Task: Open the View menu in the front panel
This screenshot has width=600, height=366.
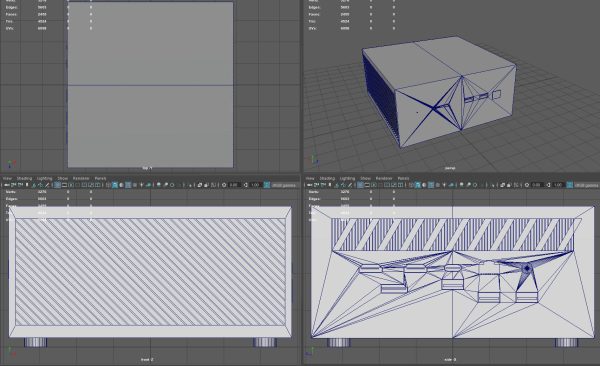Action: point(7,178)
